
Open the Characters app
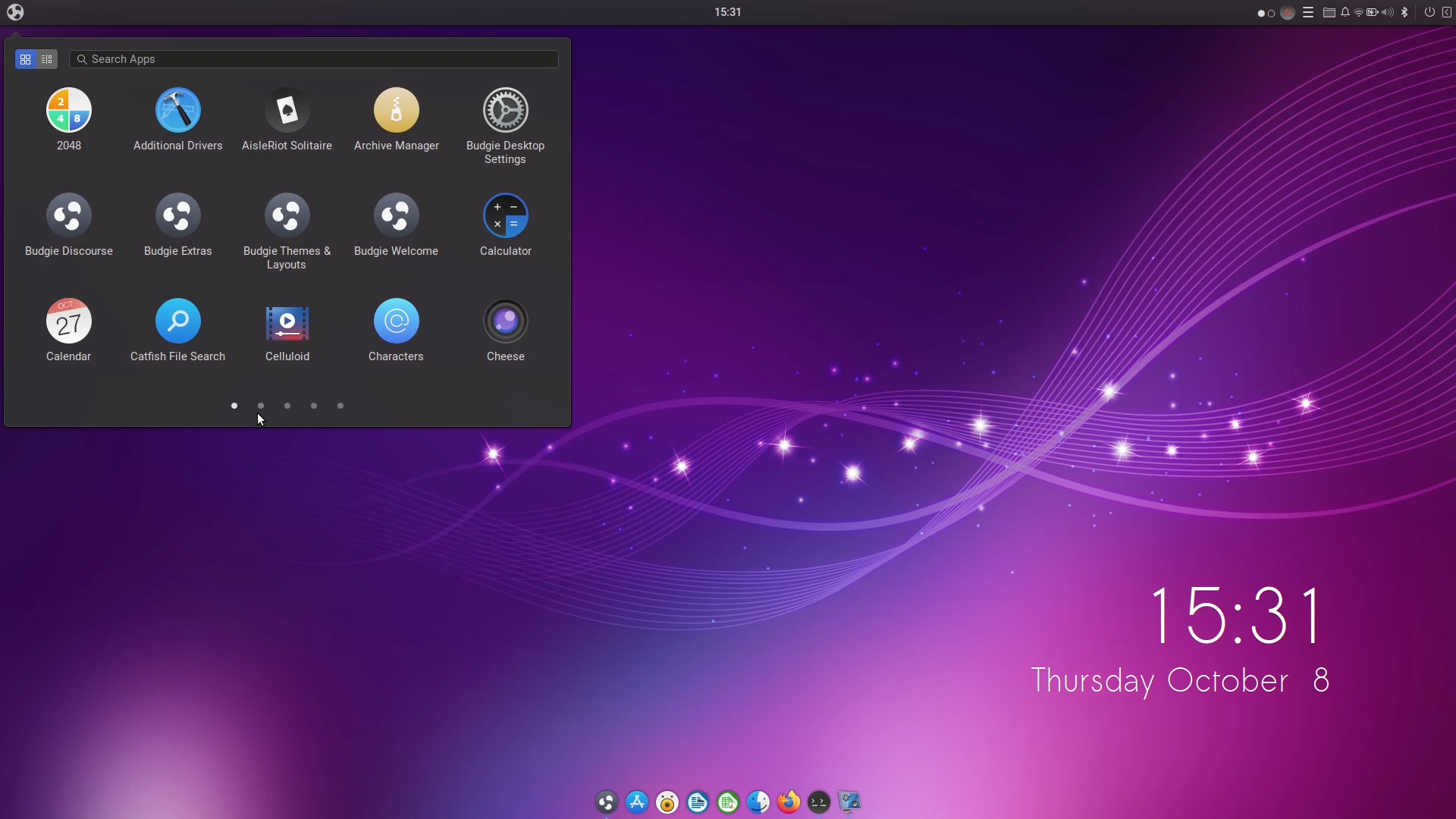[x=396, y=331]
